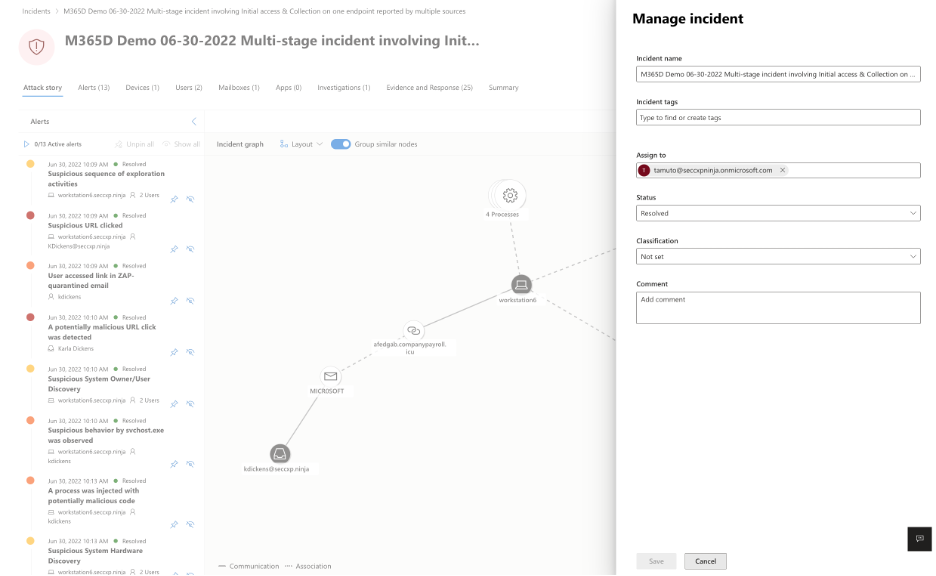Open the Investigations tab
The width and height of the screenshot is (936, 576).
(343, 88)
